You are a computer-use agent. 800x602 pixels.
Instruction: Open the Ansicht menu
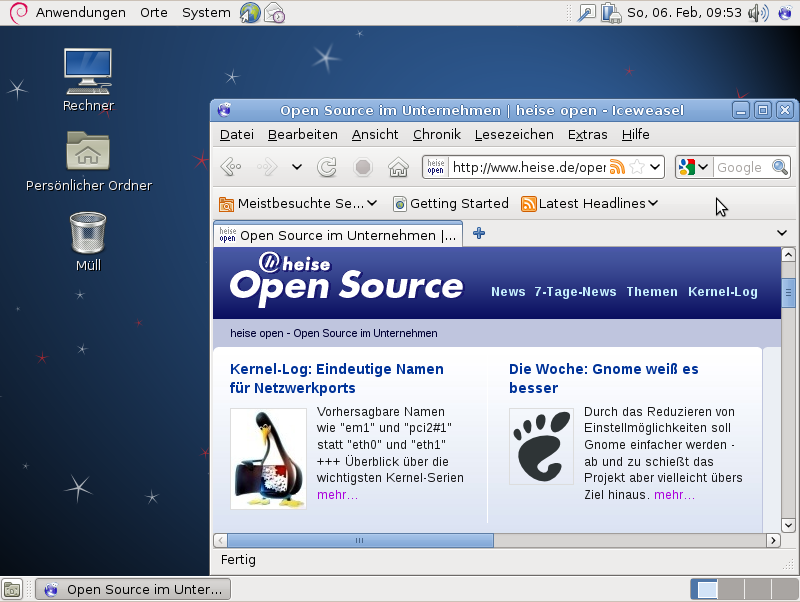(x=374, y=135)
